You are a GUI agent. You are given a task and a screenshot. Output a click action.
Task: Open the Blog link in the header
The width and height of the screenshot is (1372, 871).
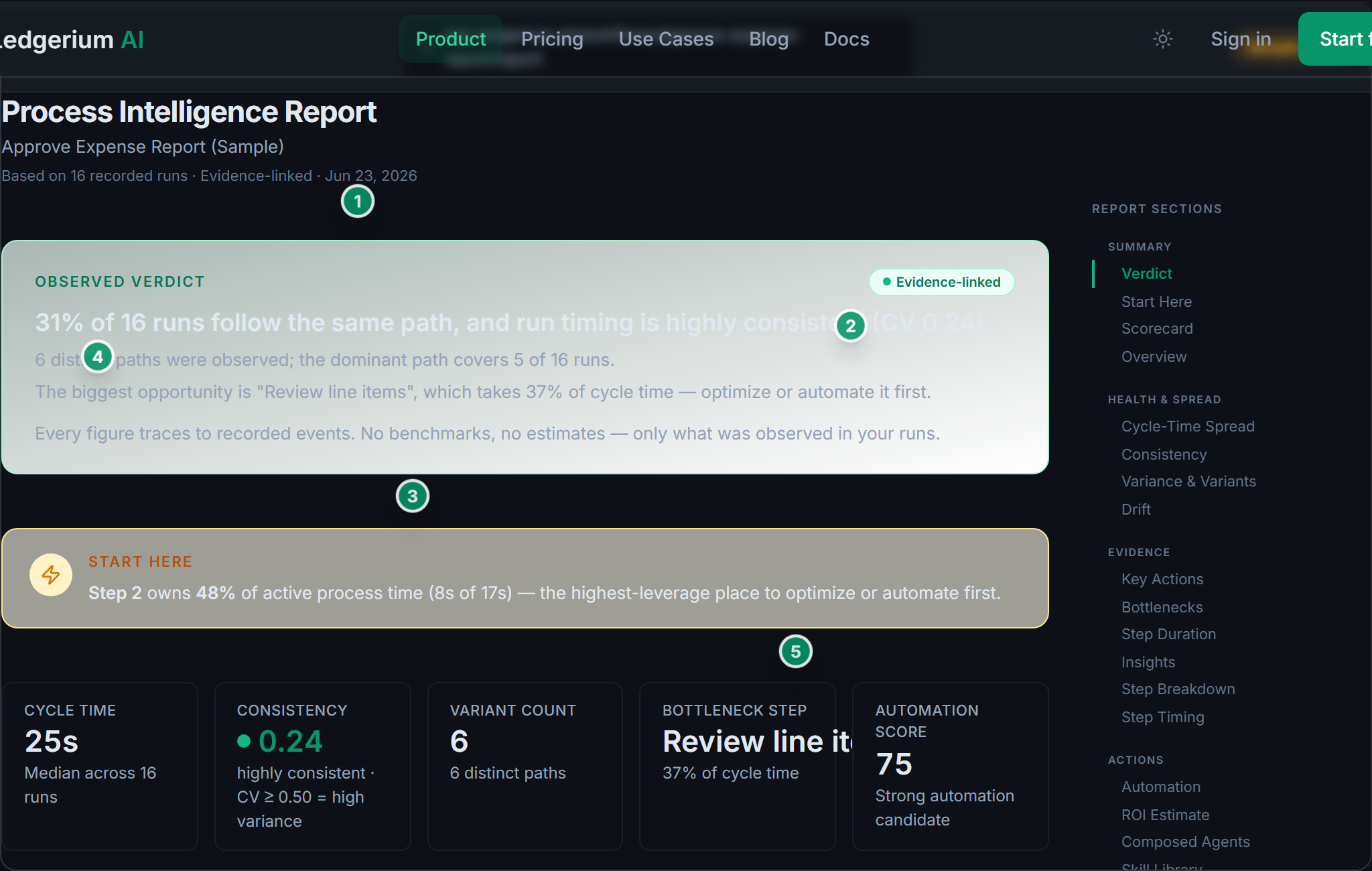click(x=768, y=39)
